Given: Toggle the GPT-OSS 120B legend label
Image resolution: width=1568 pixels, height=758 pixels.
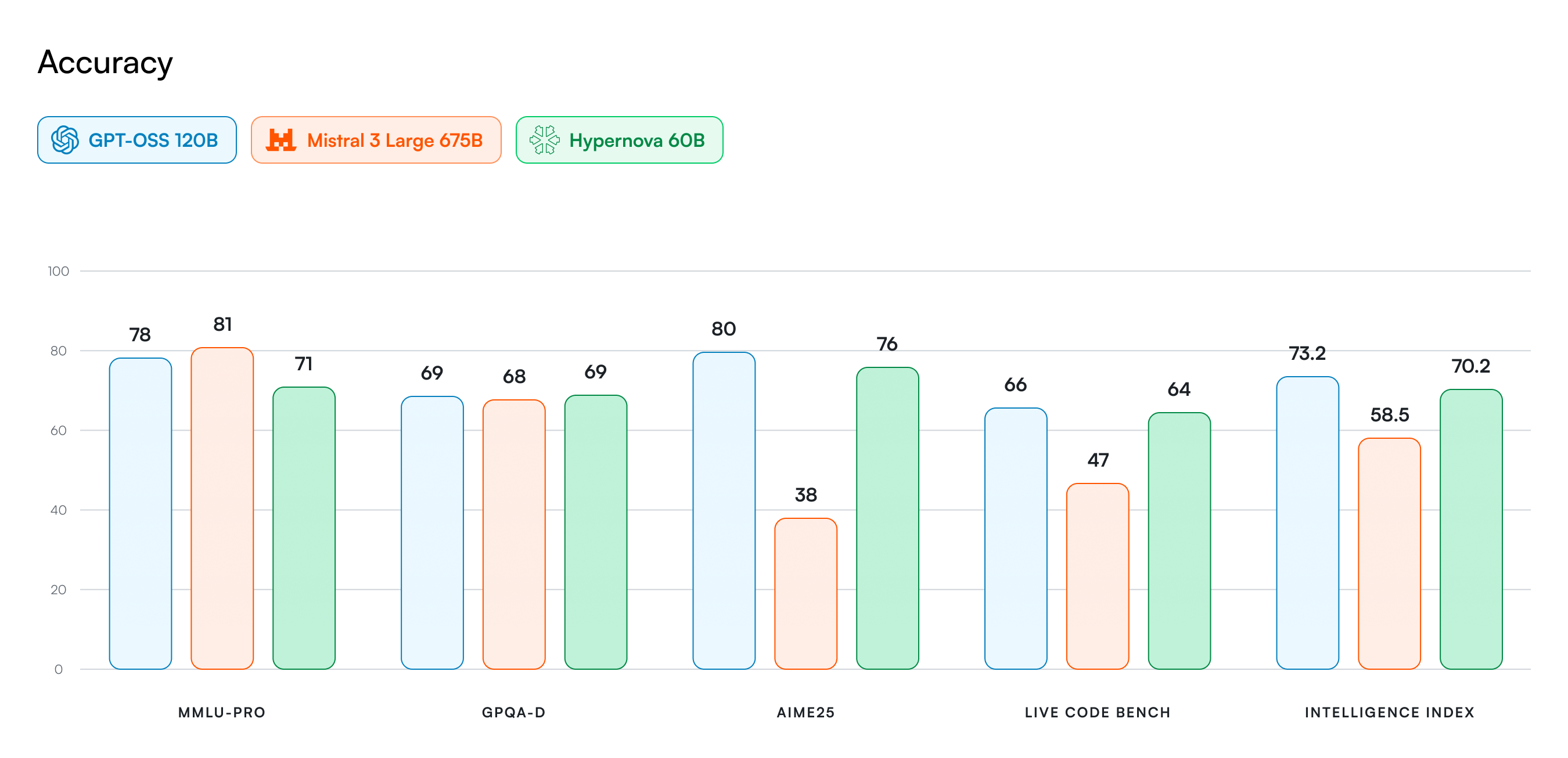Looking at the screenshot, I should 153,140.
